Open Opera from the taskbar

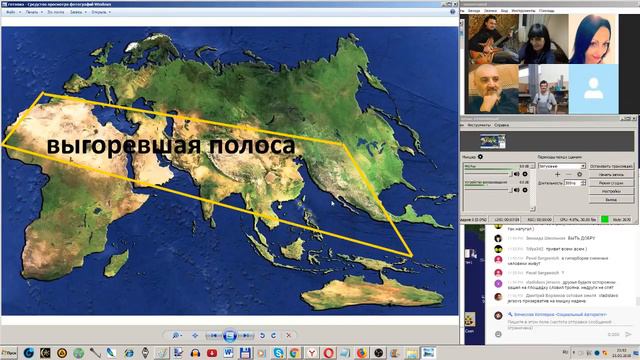click(329, 353)
